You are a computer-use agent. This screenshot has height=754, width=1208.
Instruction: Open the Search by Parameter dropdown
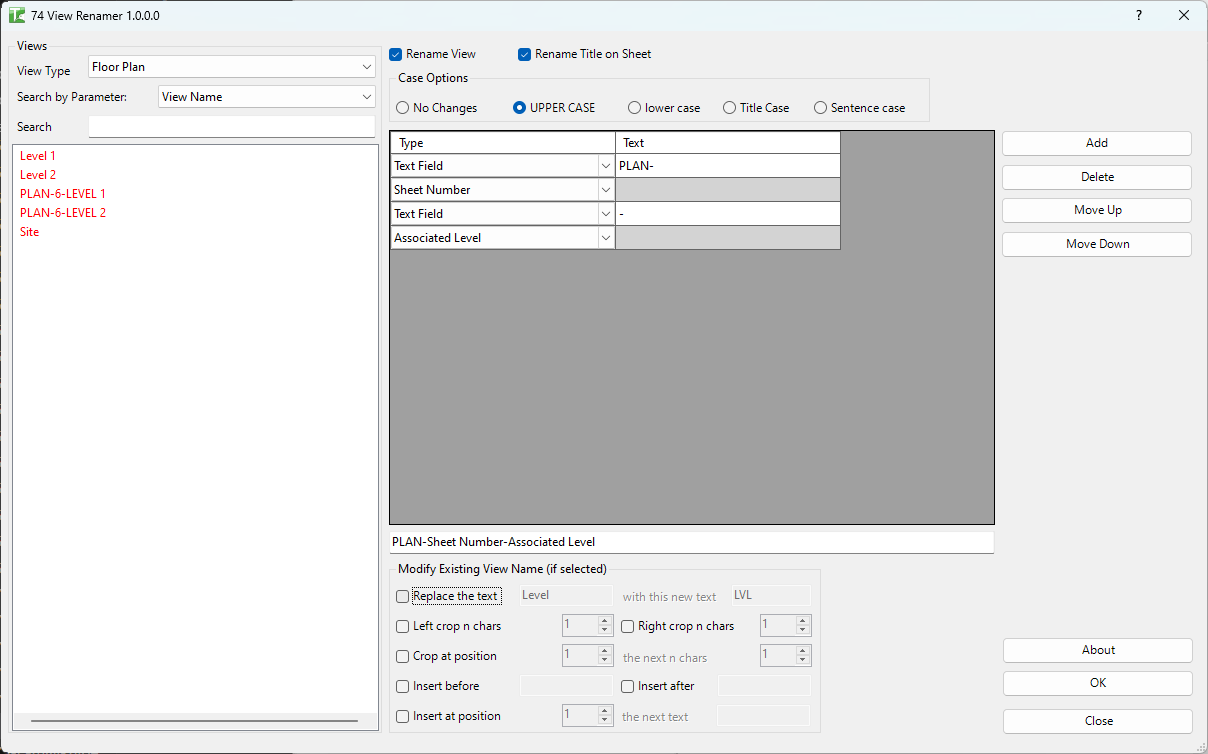click(x=367, y=96)
